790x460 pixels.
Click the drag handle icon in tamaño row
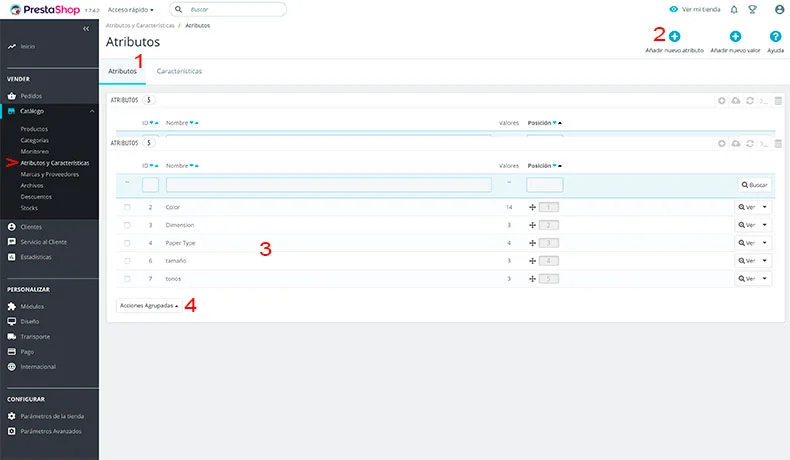(x=532, y=261)
